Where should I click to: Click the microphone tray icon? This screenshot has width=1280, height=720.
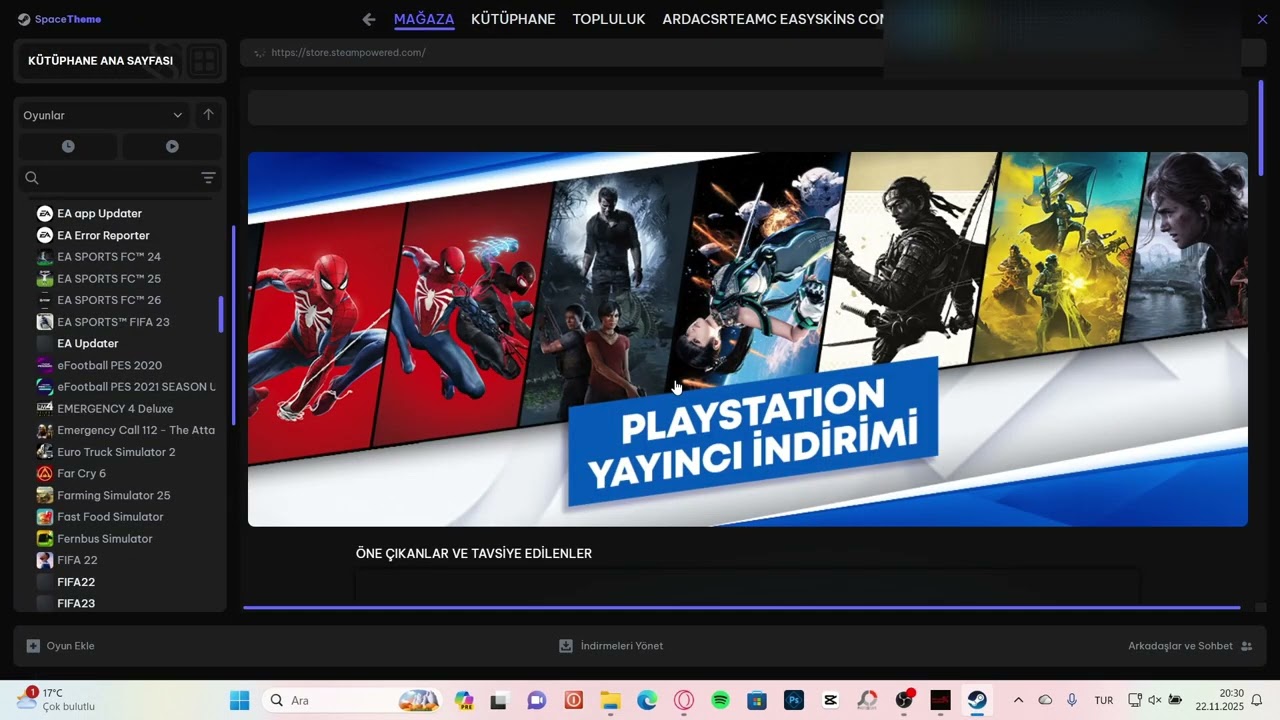click(1072, 700)
